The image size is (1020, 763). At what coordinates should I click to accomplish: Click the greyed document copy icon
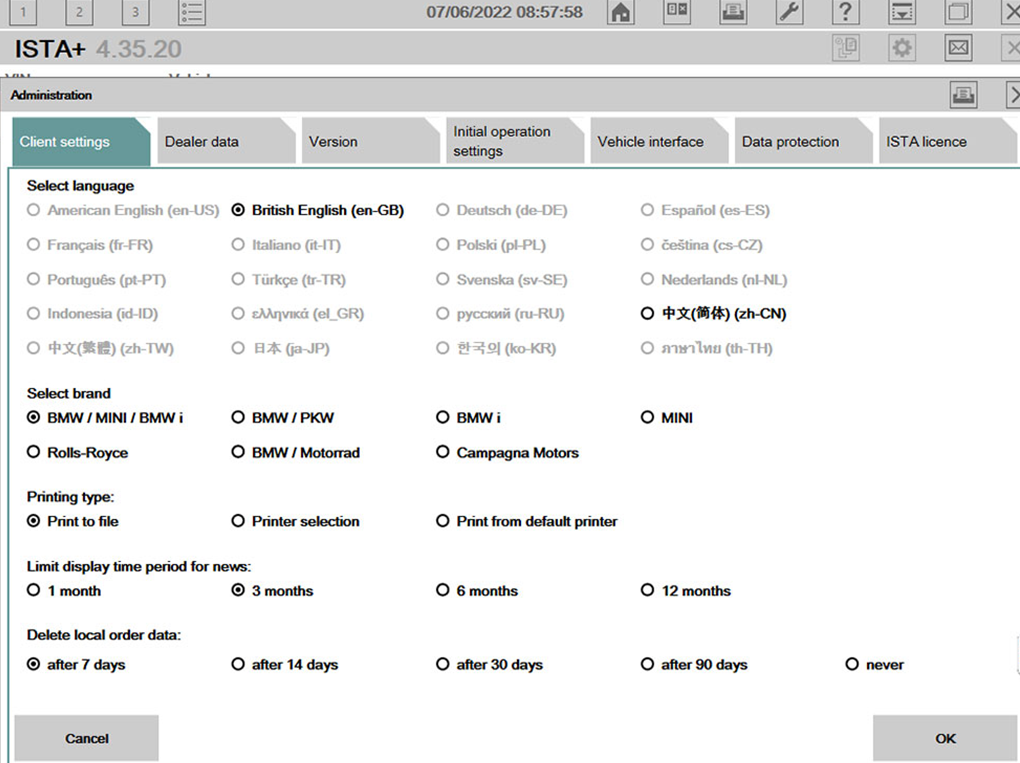coord(846,47)
